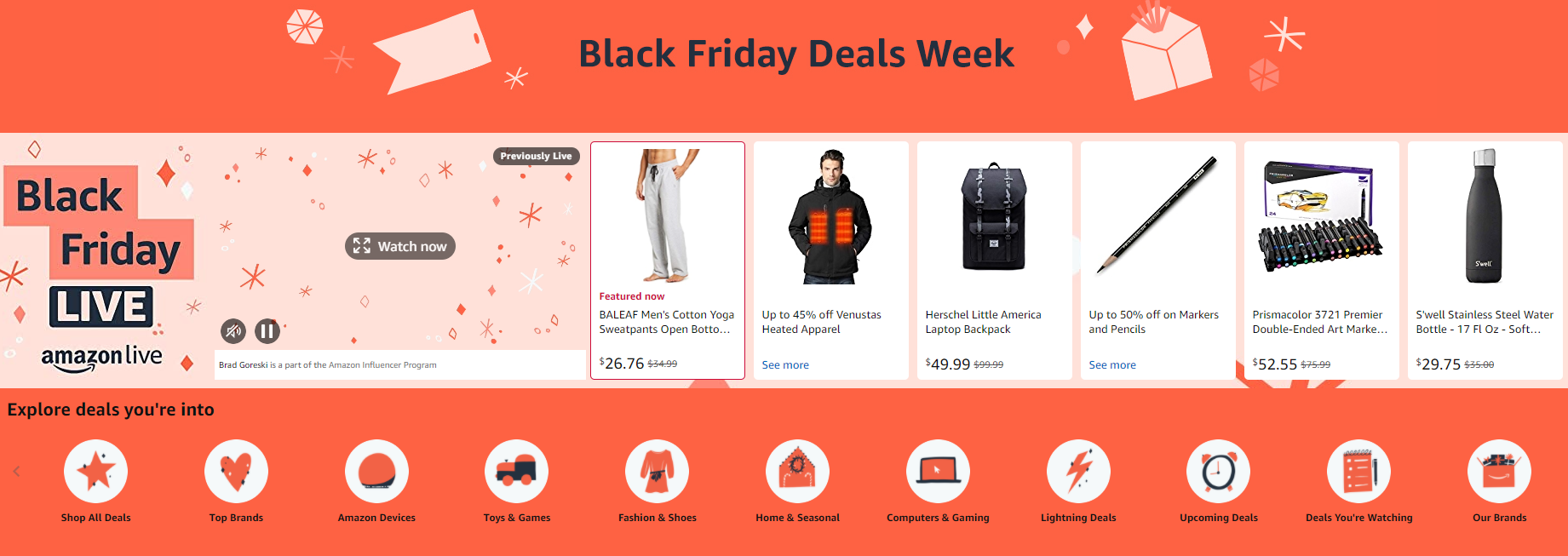This screenshot has width=1568, height=556.
Task: Collapse the category carousel with left chevron
Action: (x=14, y=470)
